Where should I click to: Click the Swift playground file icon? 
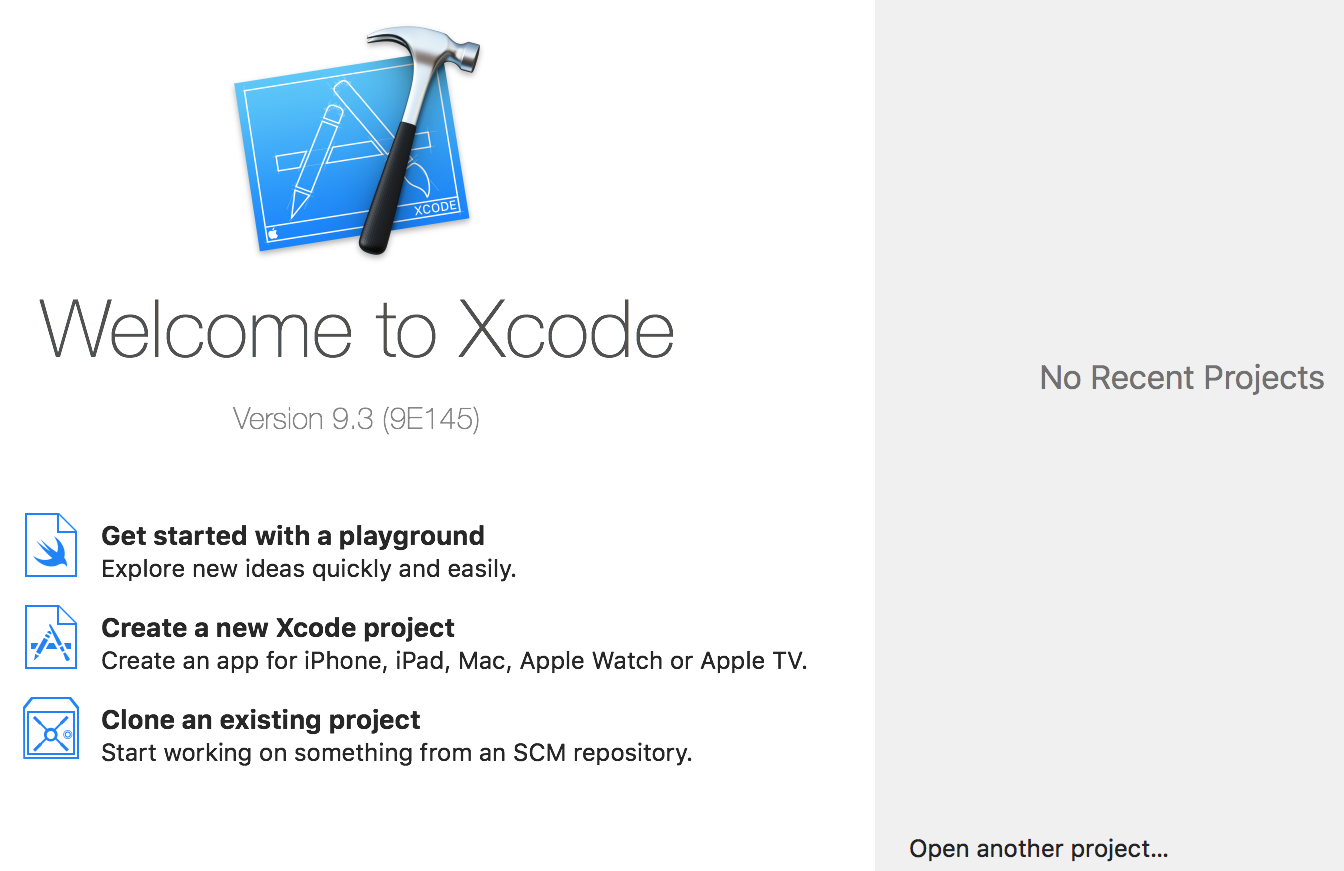51,545
